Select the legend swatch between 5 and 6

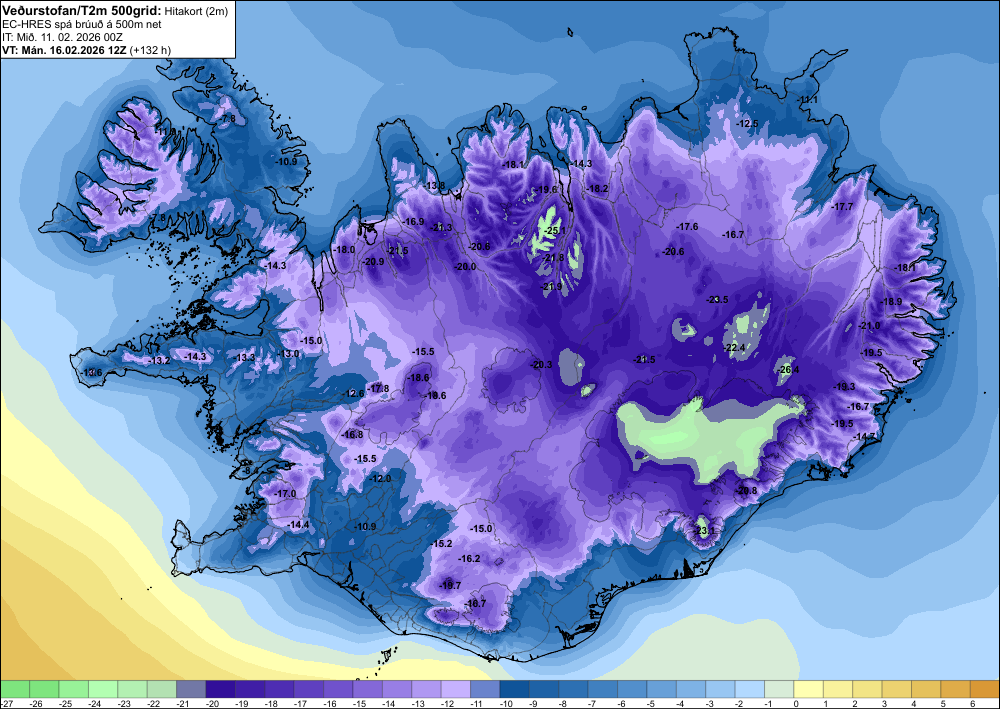(x=955, y=689)
